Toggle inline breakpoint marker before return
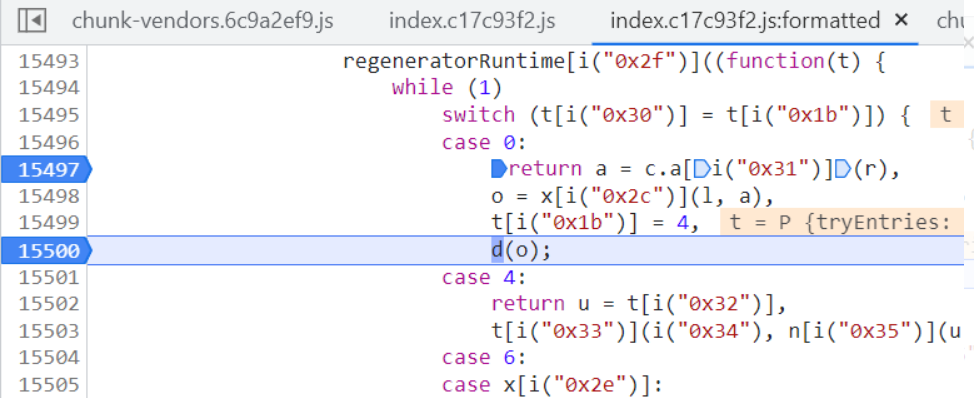974x398 pixels. [498, 169]
